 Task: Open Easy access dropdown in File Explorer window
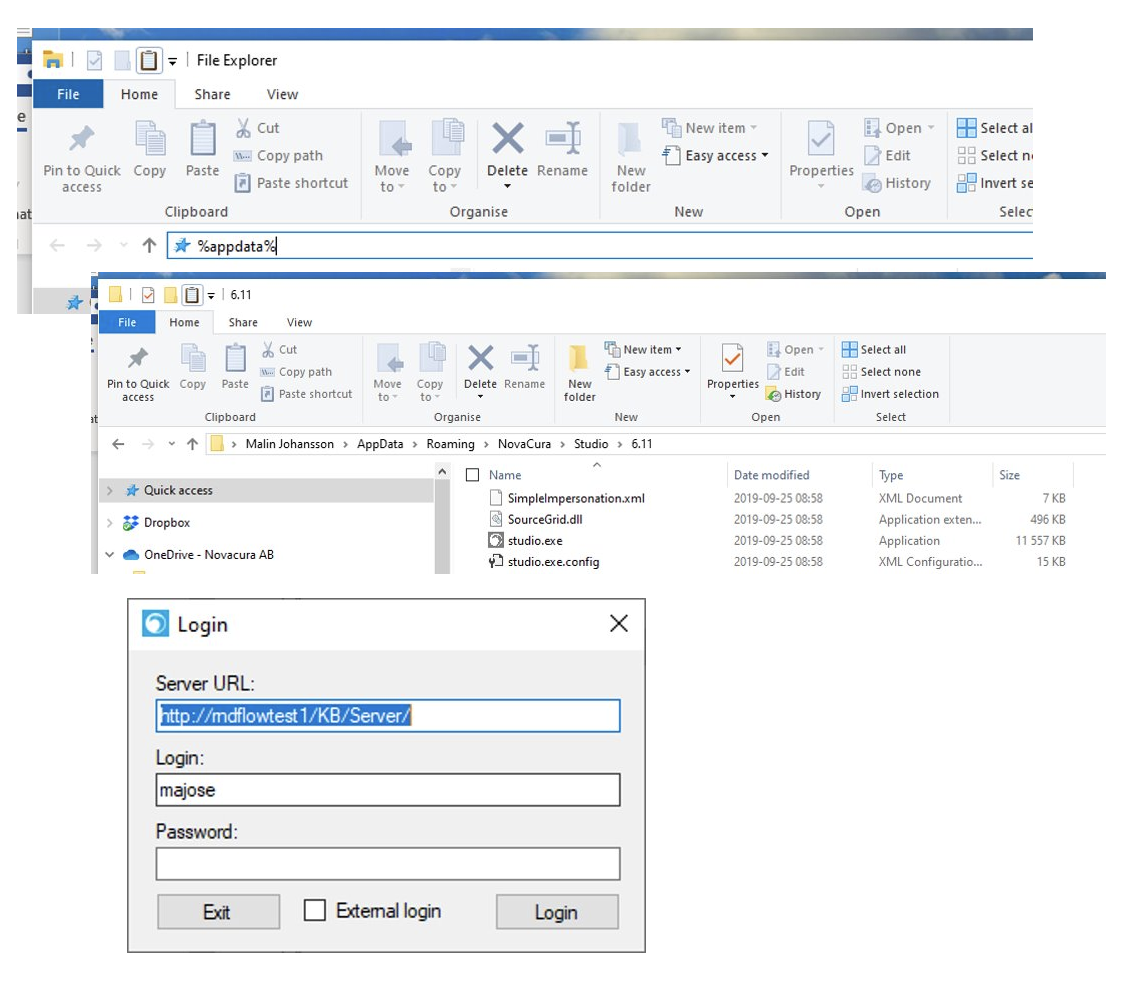coord(715,155)
